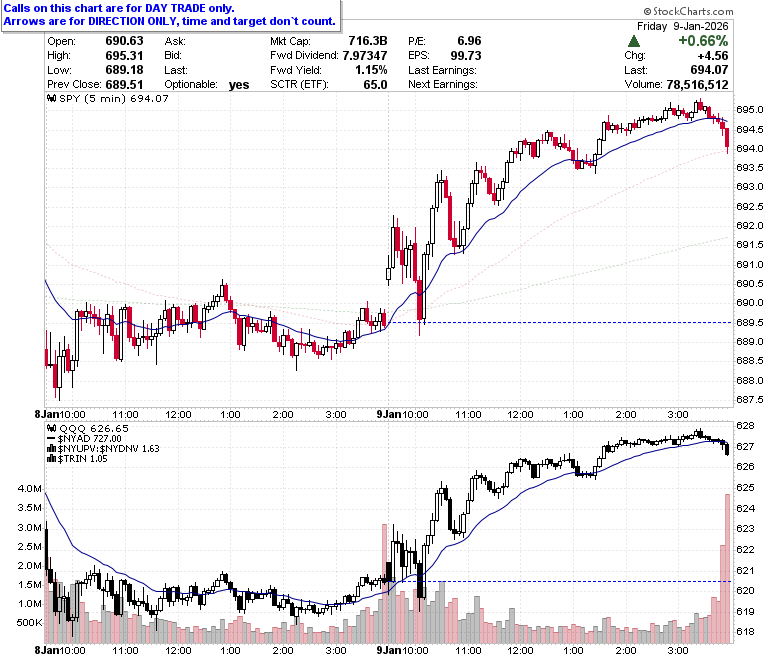Click the tall final volume bar in QQQ panel
780x659 pixels.
click(727, 568)
